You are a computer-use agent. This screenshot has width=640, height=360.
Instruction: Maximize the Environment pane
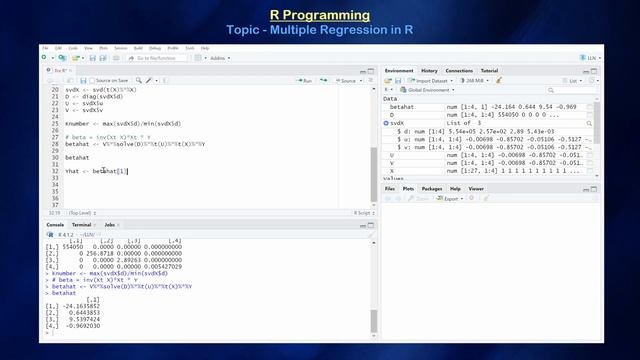[594, 71]
